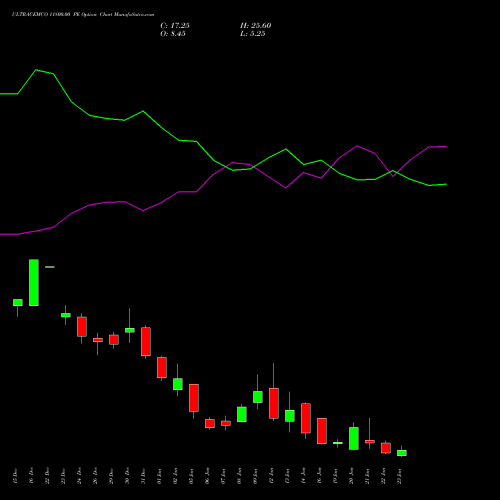Viewport: 500px width, 500px height.
Task: Click the ULTRACEMCO PE Option Chart title
Action: [x=83, y=15]
